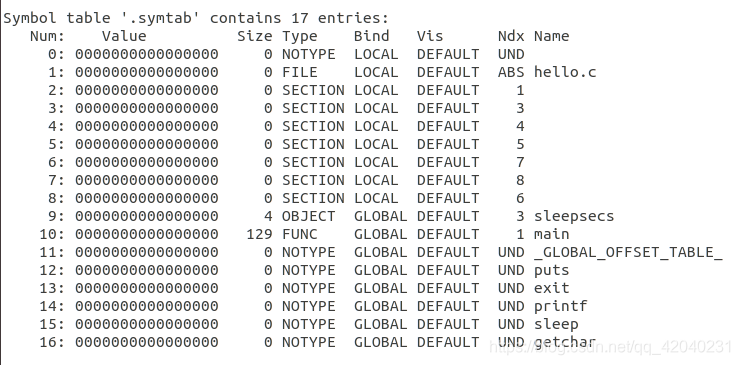The width and height of the screenshot is (740, 365).
Task: Click the 'Value' column header
Action: coord(124,36)
